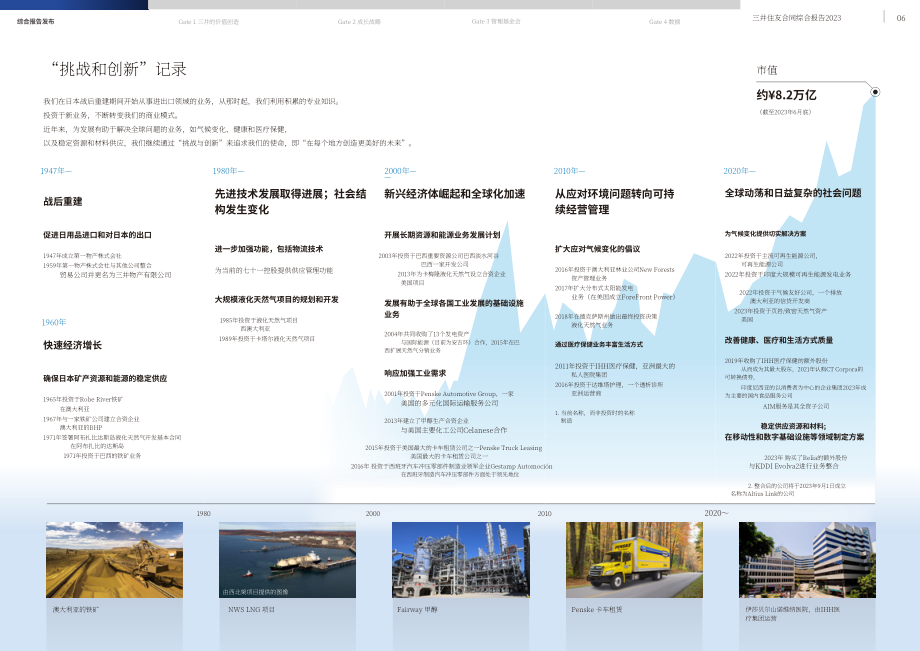Select the 2000年— era label
Viewport: 920px width, 651px height.
point(400,171)
